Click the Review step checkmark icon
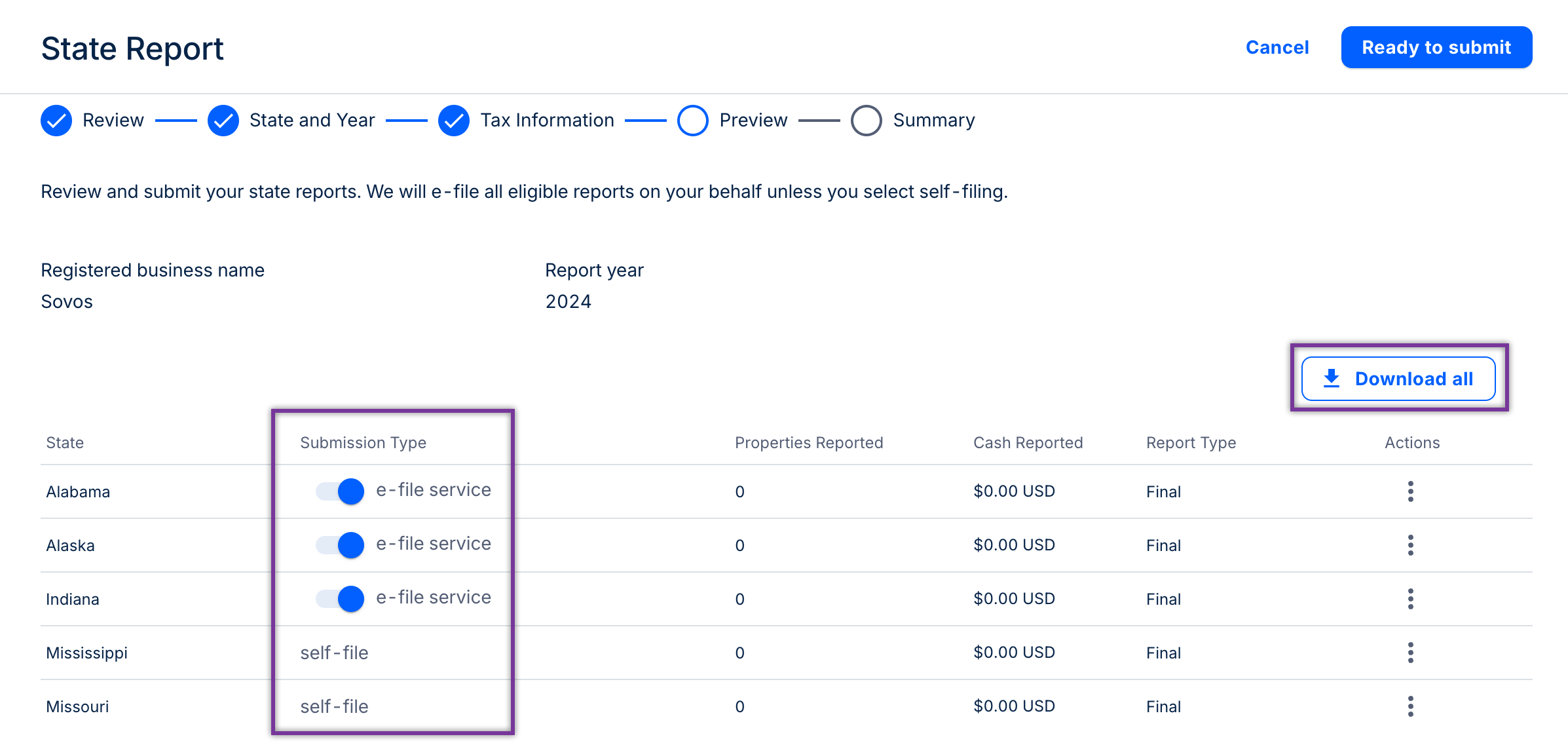 click(56, 121)
